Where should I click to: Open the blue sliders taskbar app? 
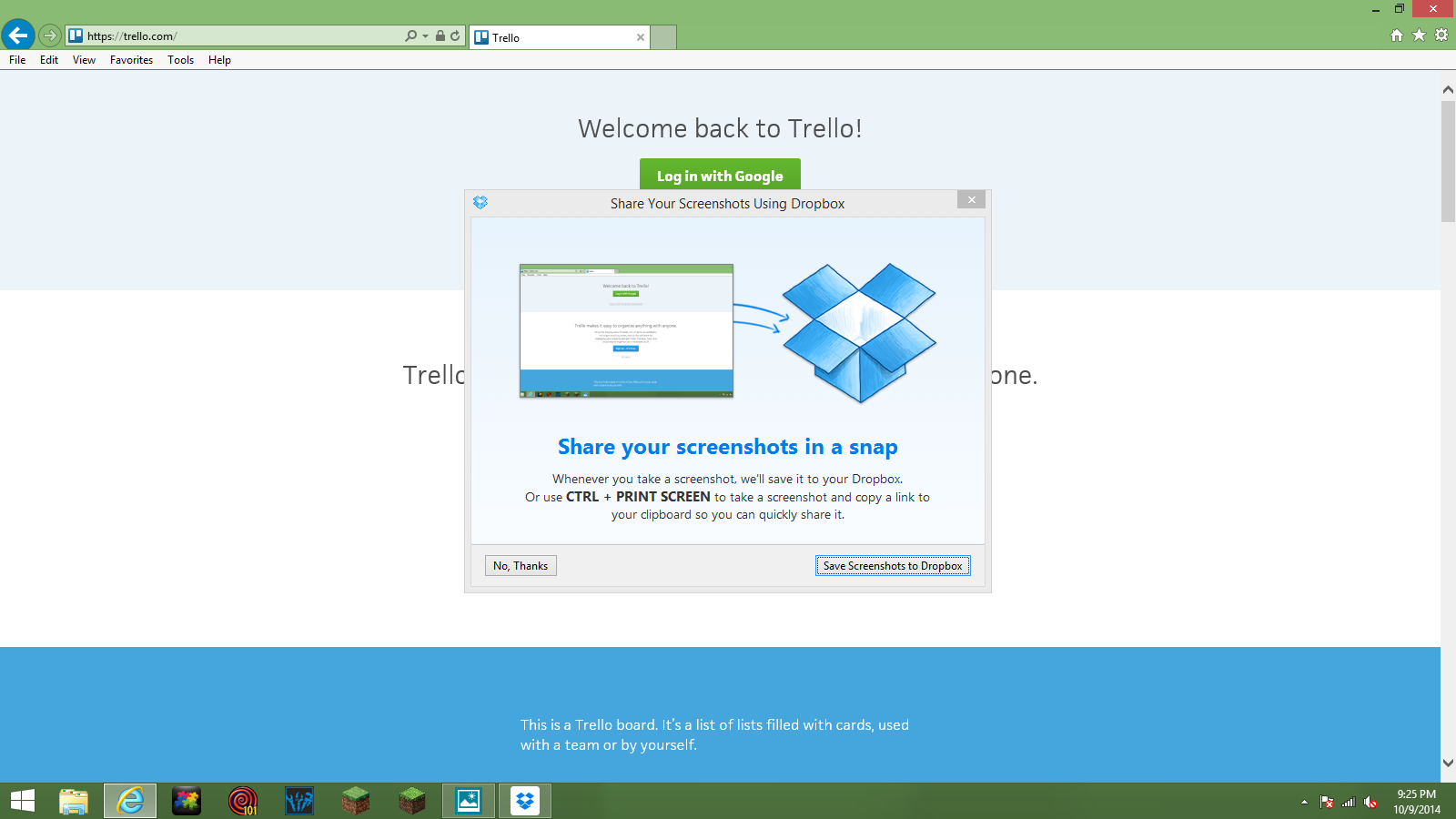coord(299,801)
